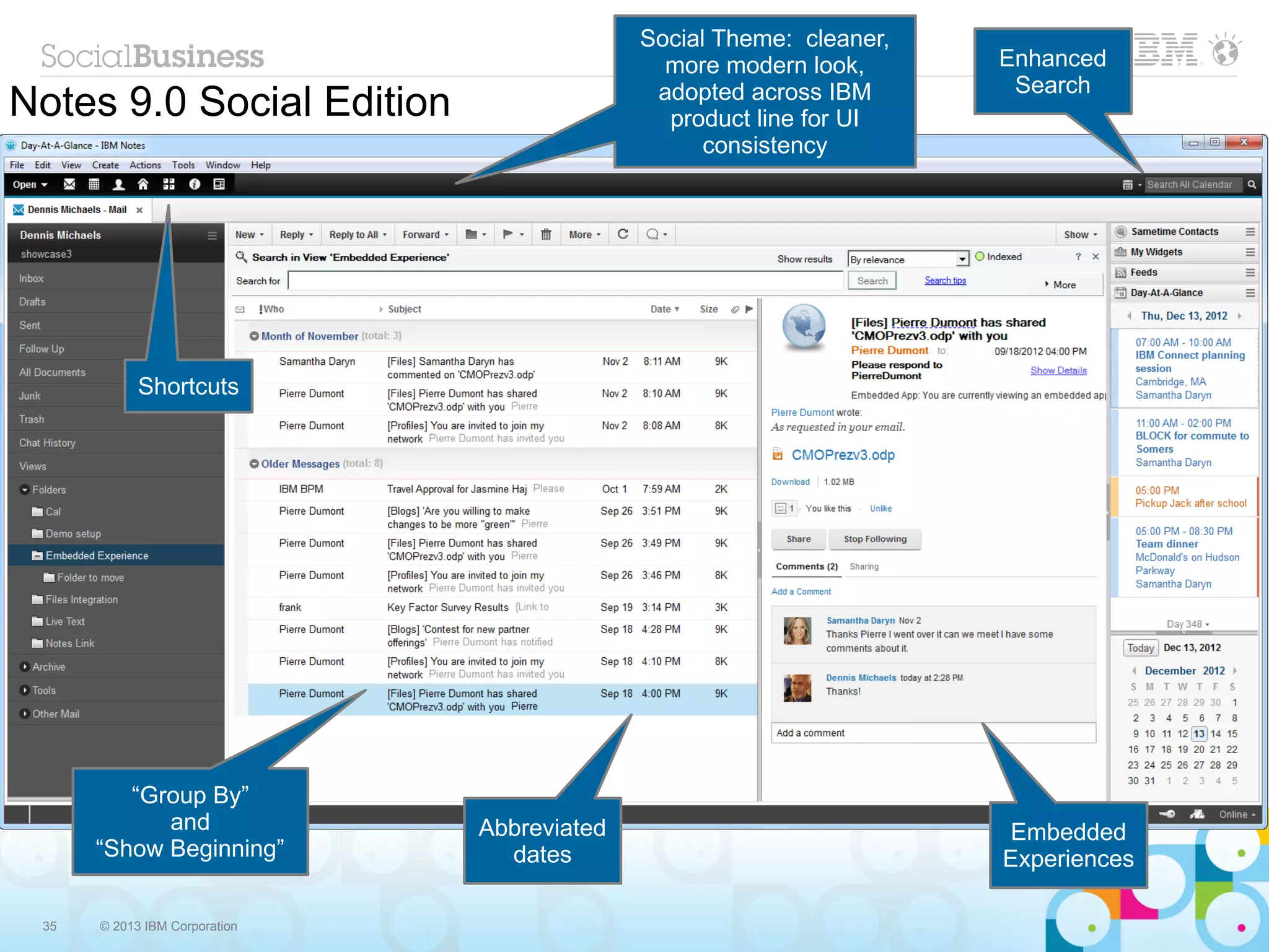Open the My Widgets panel menu icon
The height and width of the screenshot is (952, 1269).
pos(1250,252)
